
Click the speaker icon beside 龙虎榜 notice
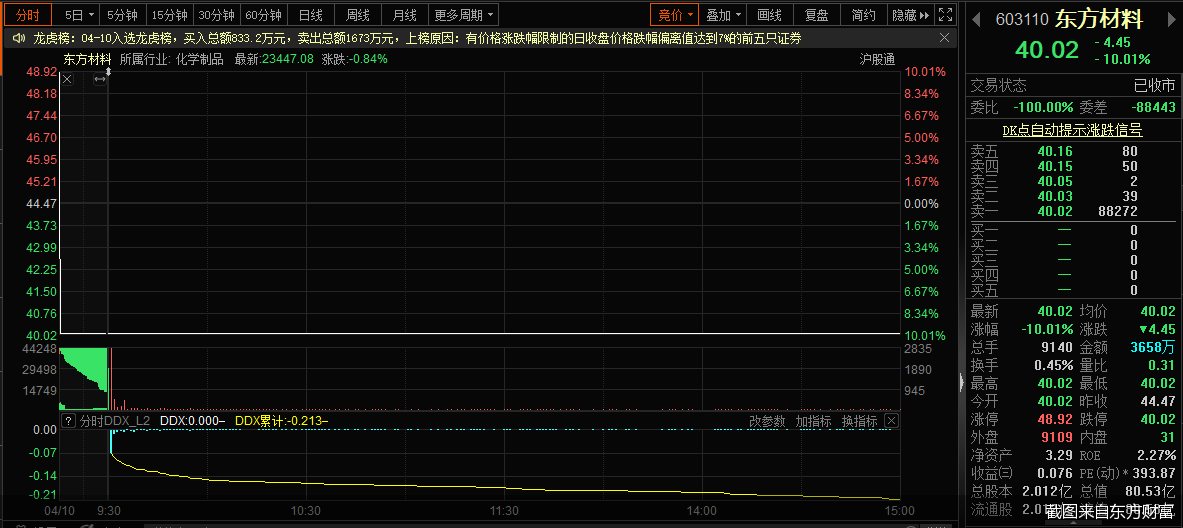point(18,38)
